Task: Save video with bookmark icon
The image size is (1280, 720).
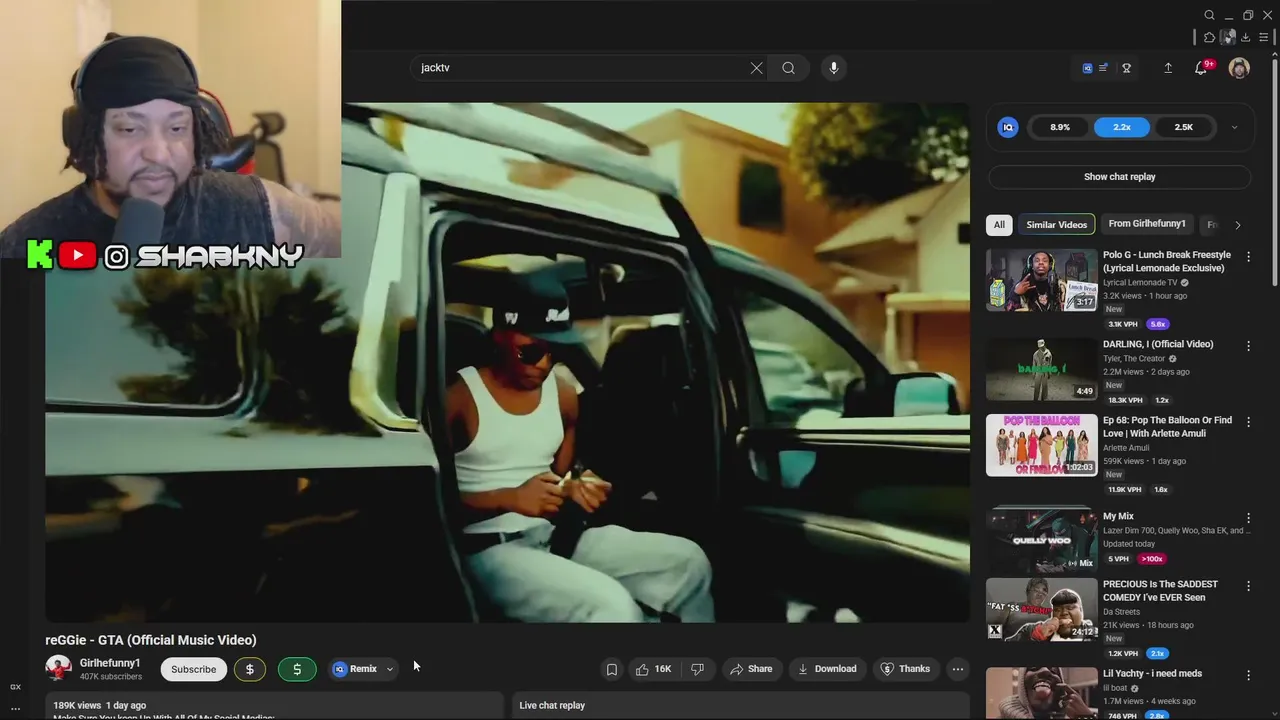Action: [612, 669]
